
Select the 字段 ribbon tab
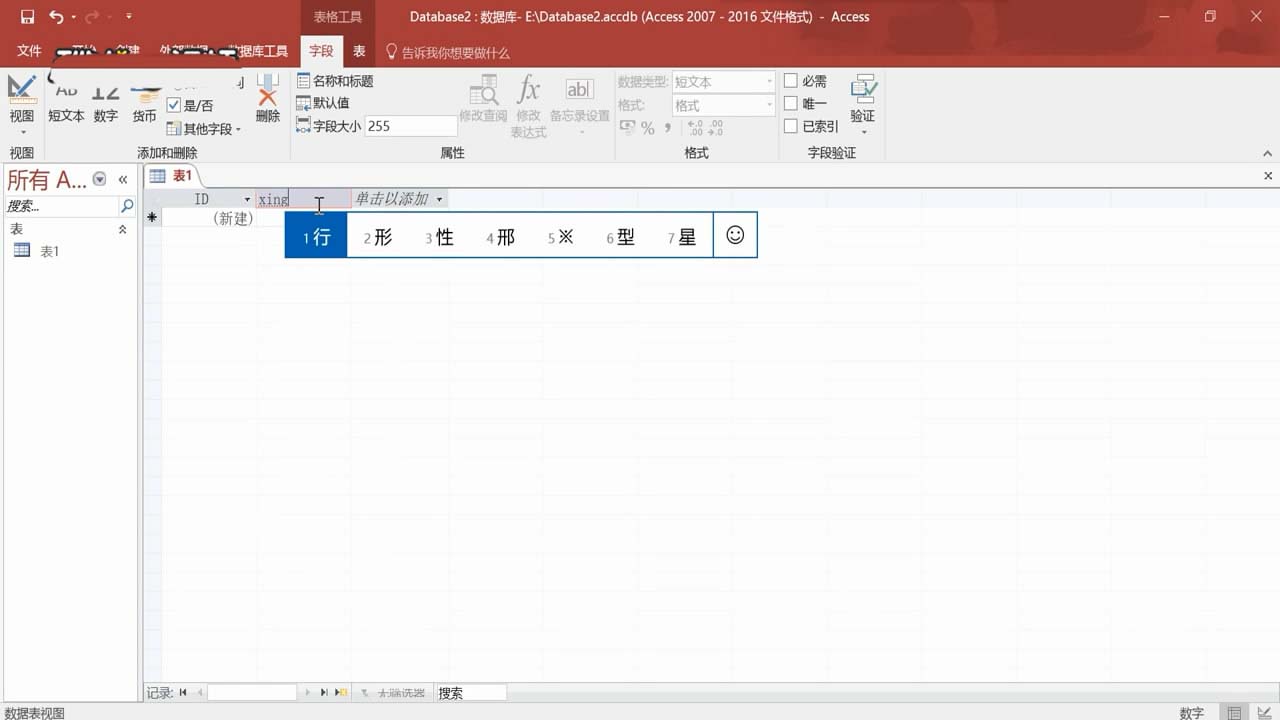point(321,51)
